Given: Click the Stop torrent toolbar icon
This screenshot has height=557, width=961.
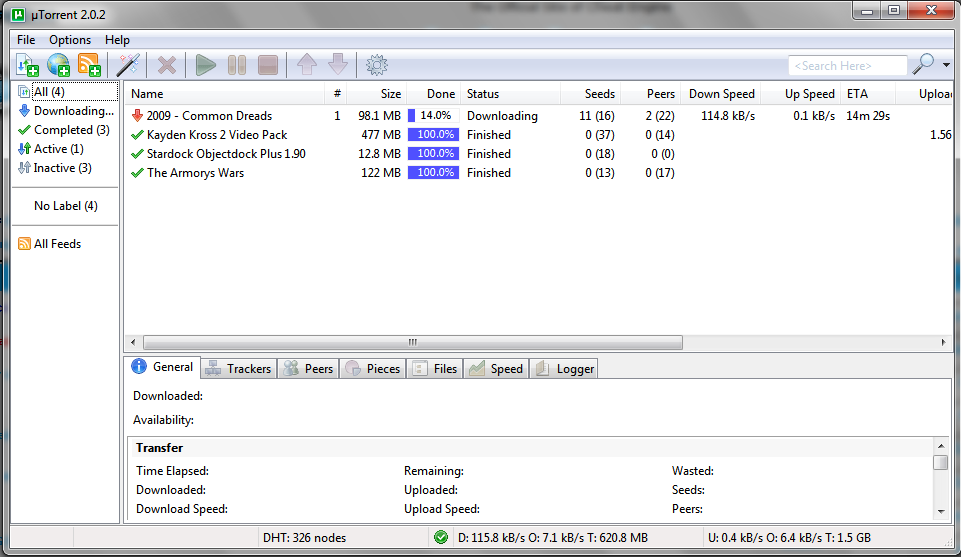Looking at the screenshot, I should (x=268, y=65).
